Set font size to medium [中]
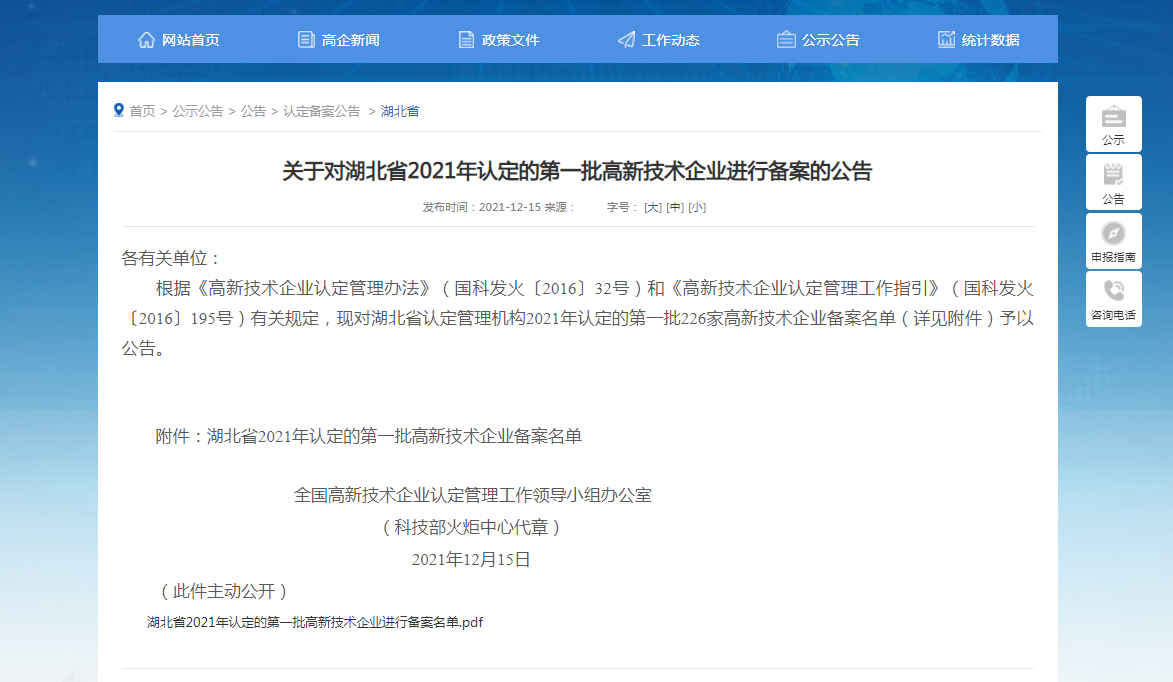The height and width of the screenshot is (682, 1173). click(x=675, y=207)
